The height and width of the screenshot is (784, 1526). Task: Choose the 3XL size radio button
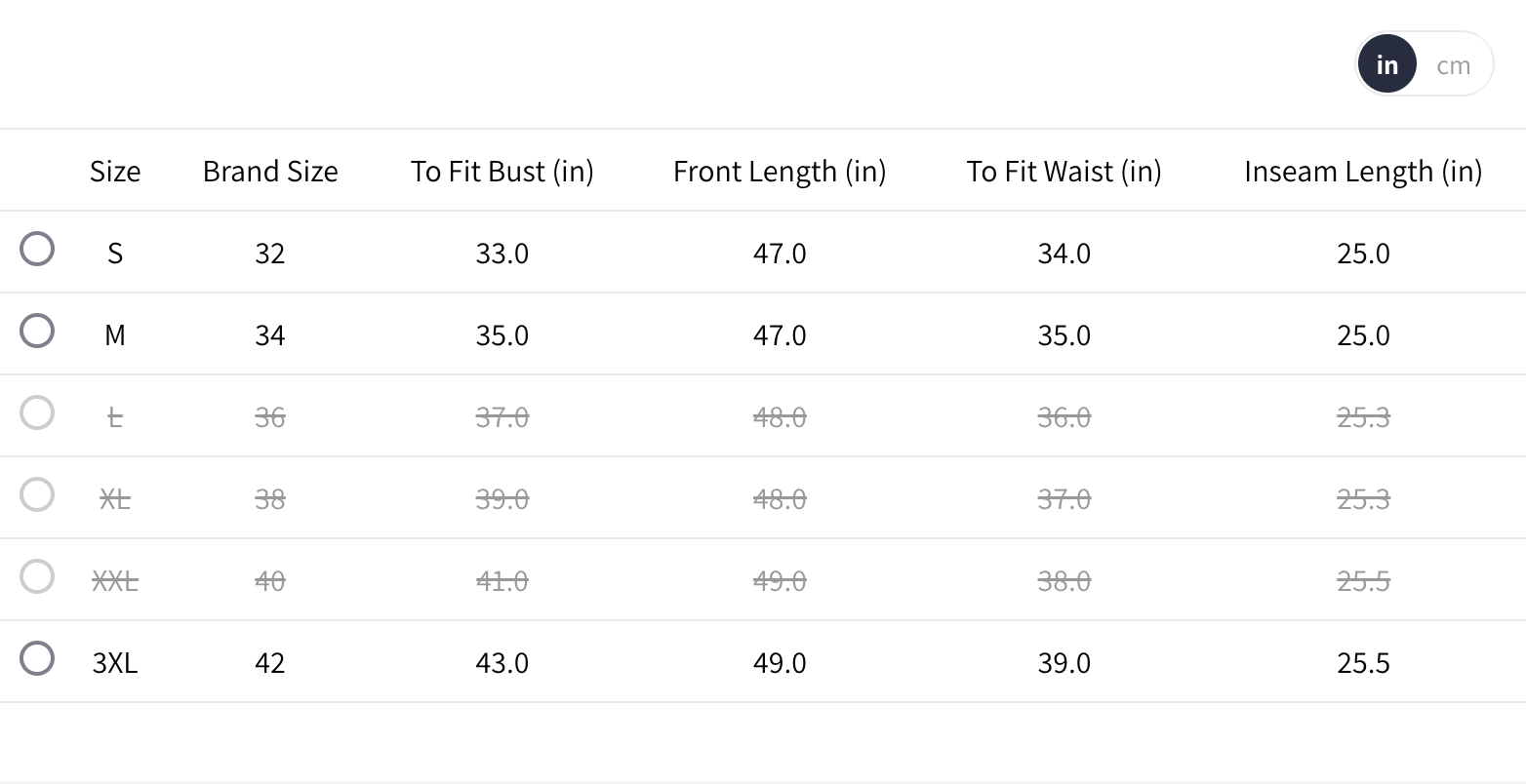(x=37, y=659)
